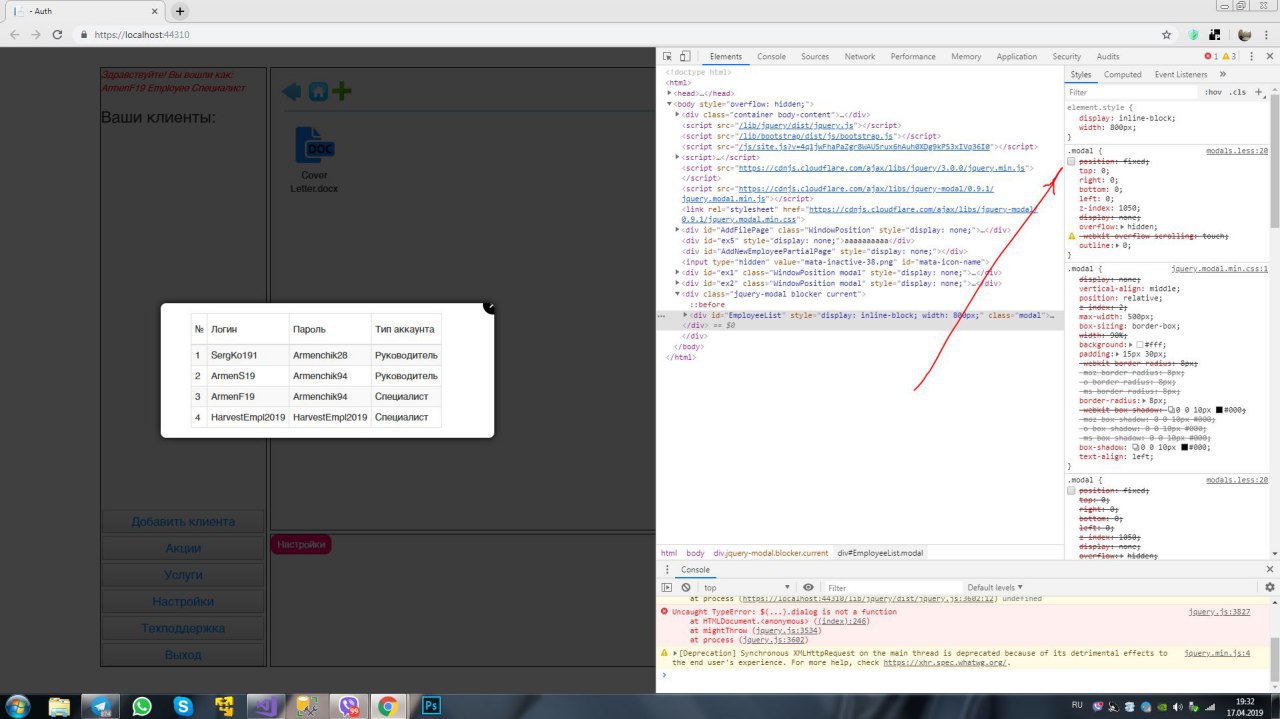Collapse the body element node

click(x=670, y=104)
